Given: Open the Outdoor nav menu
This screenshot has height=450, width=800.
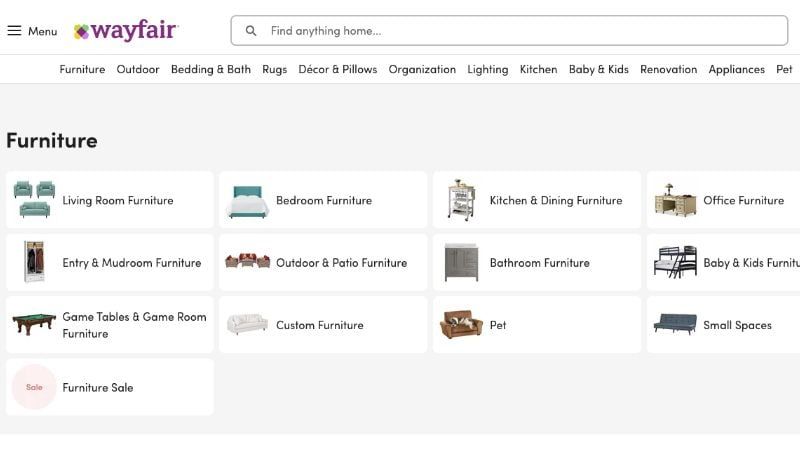Looking at the screenshot, I should pos(138,69).
